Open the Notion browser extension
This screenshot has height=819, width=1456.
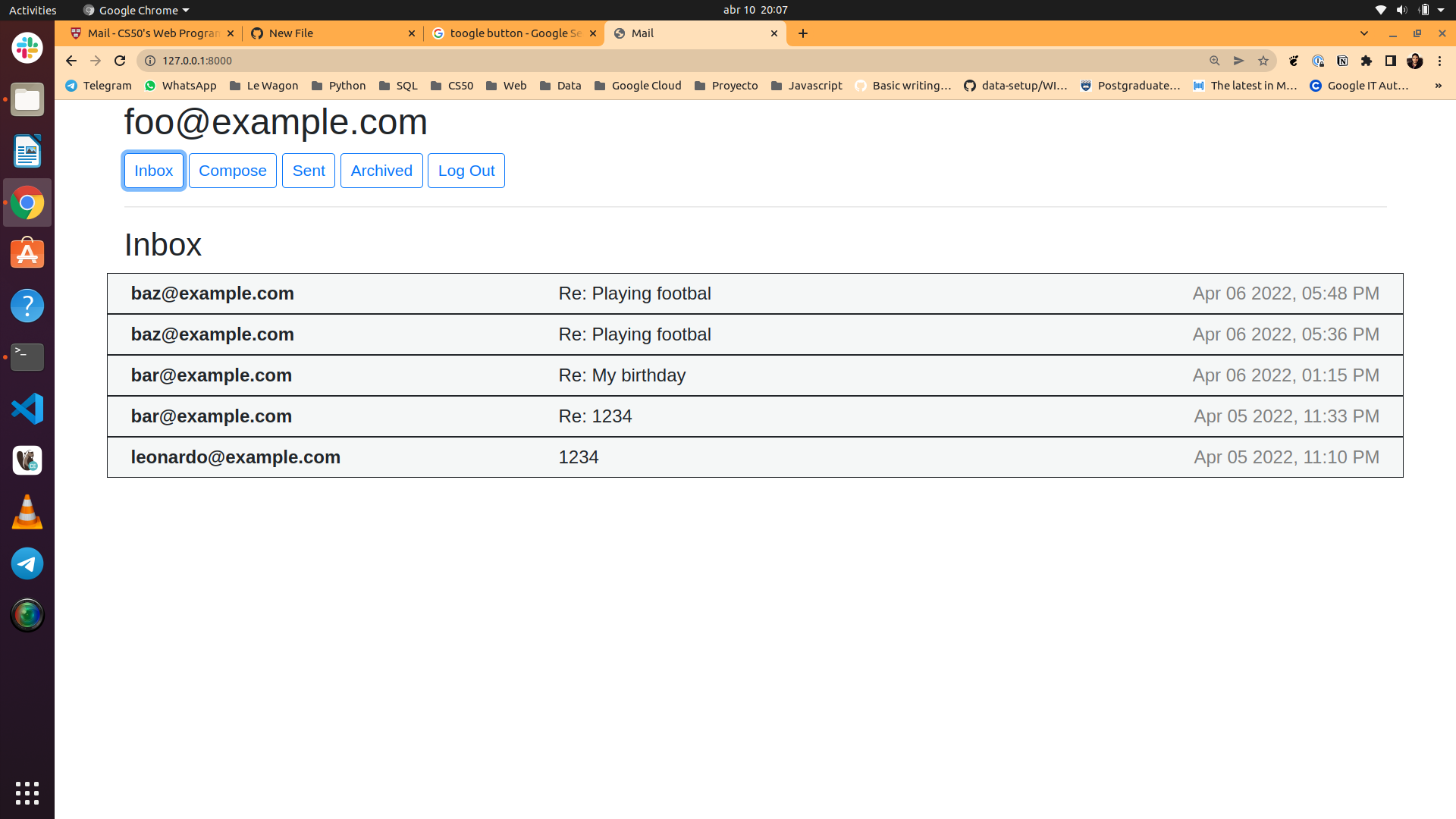(1343, 61)
